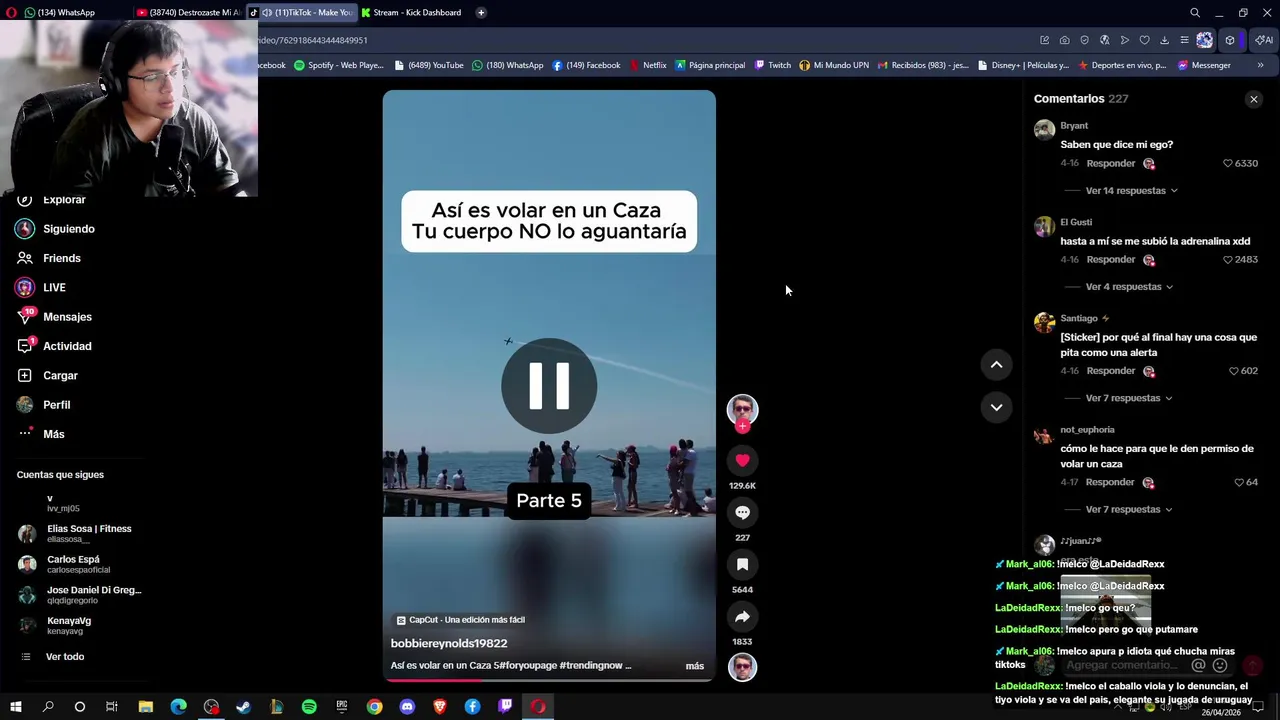1280x720 pixels.
Task: Like Santiago's comment with 602 likes
Action: point(1233,371)
